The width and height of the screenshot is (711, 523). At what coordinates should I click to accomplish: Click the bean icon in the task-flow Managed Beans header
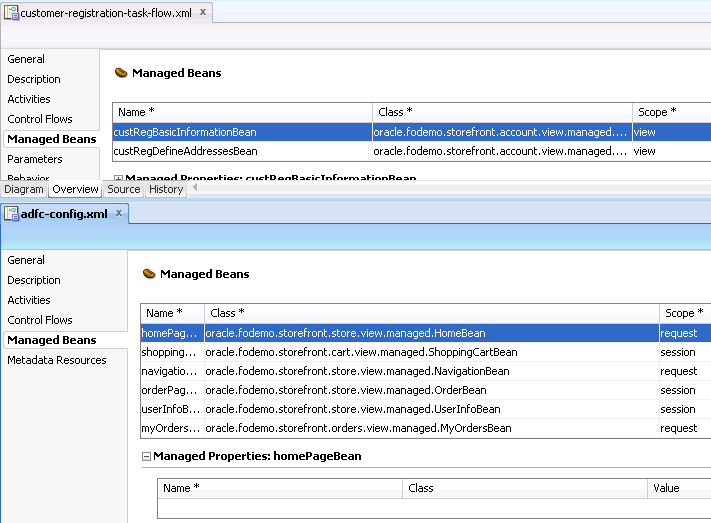pos(121,73)
